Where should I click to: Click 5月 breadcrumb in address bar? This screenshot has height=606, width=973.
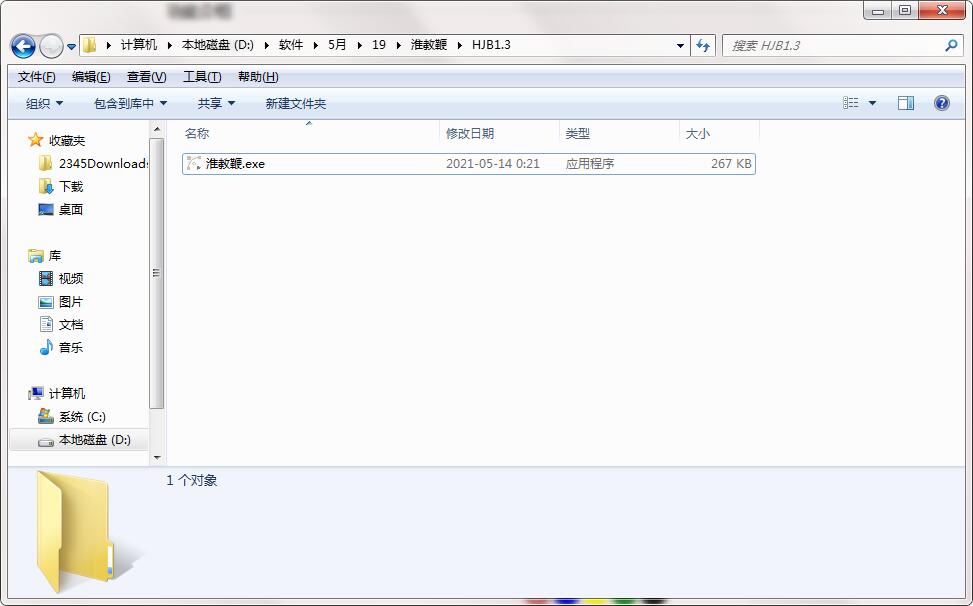[338, 45]
